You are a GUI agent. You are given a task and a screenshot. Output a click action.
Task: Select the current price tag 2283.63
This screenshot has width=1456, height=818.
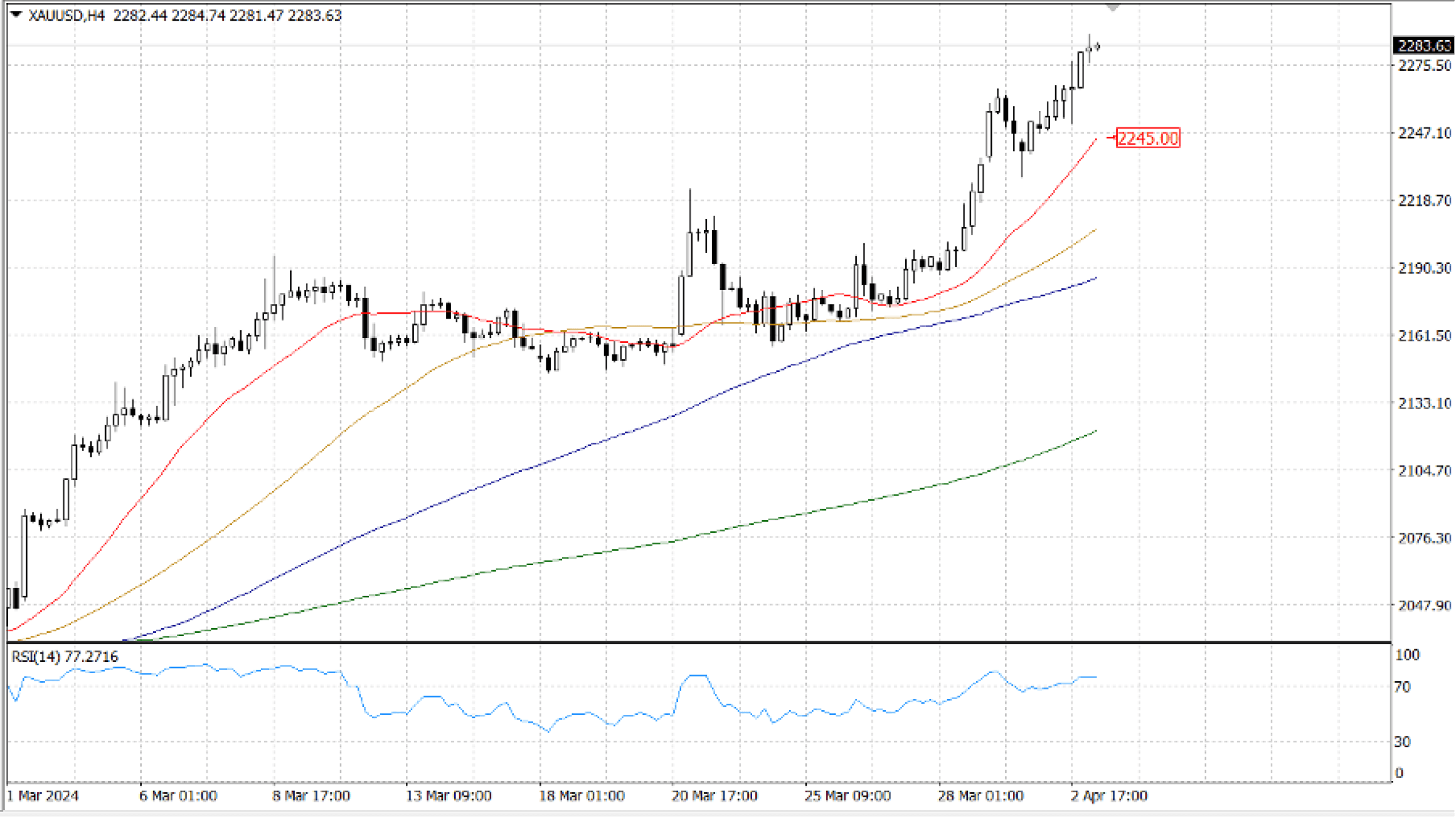click(1423, 46)
